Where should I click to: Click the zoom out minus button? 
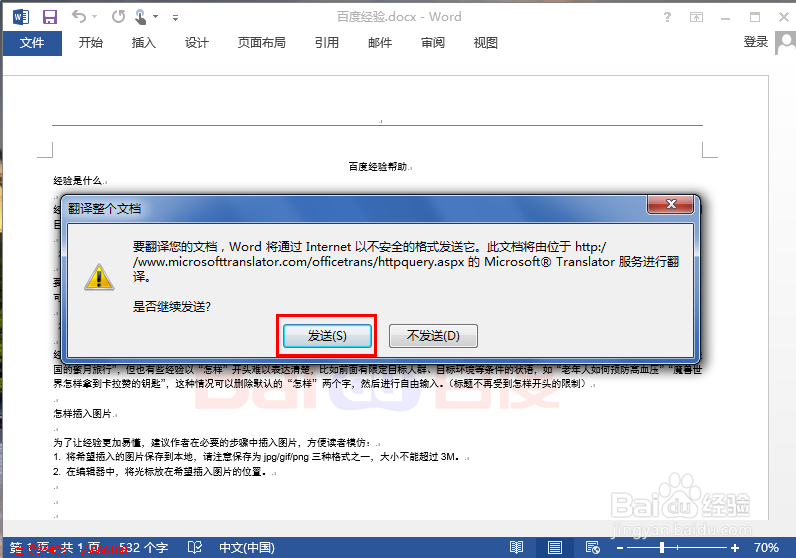[620, 548]
